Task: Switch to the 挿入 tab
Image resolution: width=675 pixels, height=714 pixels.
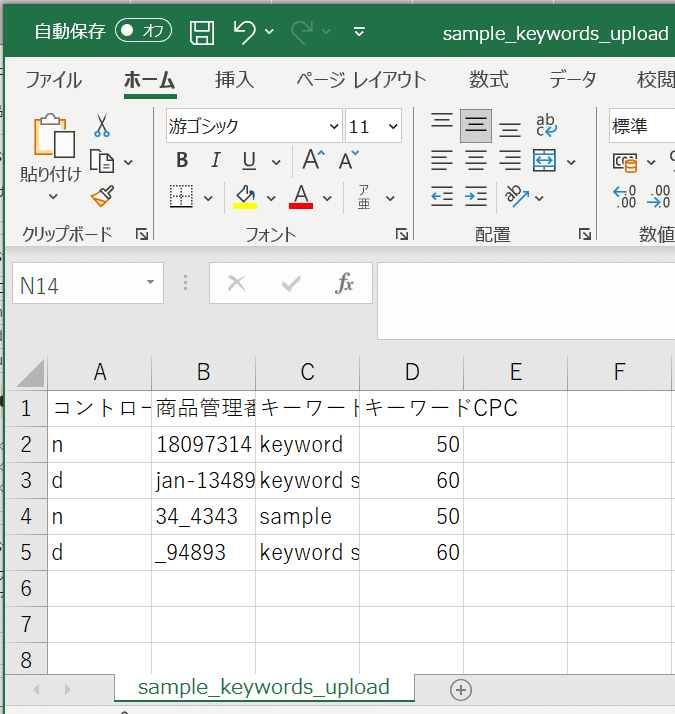Action: tap(235, 80)
